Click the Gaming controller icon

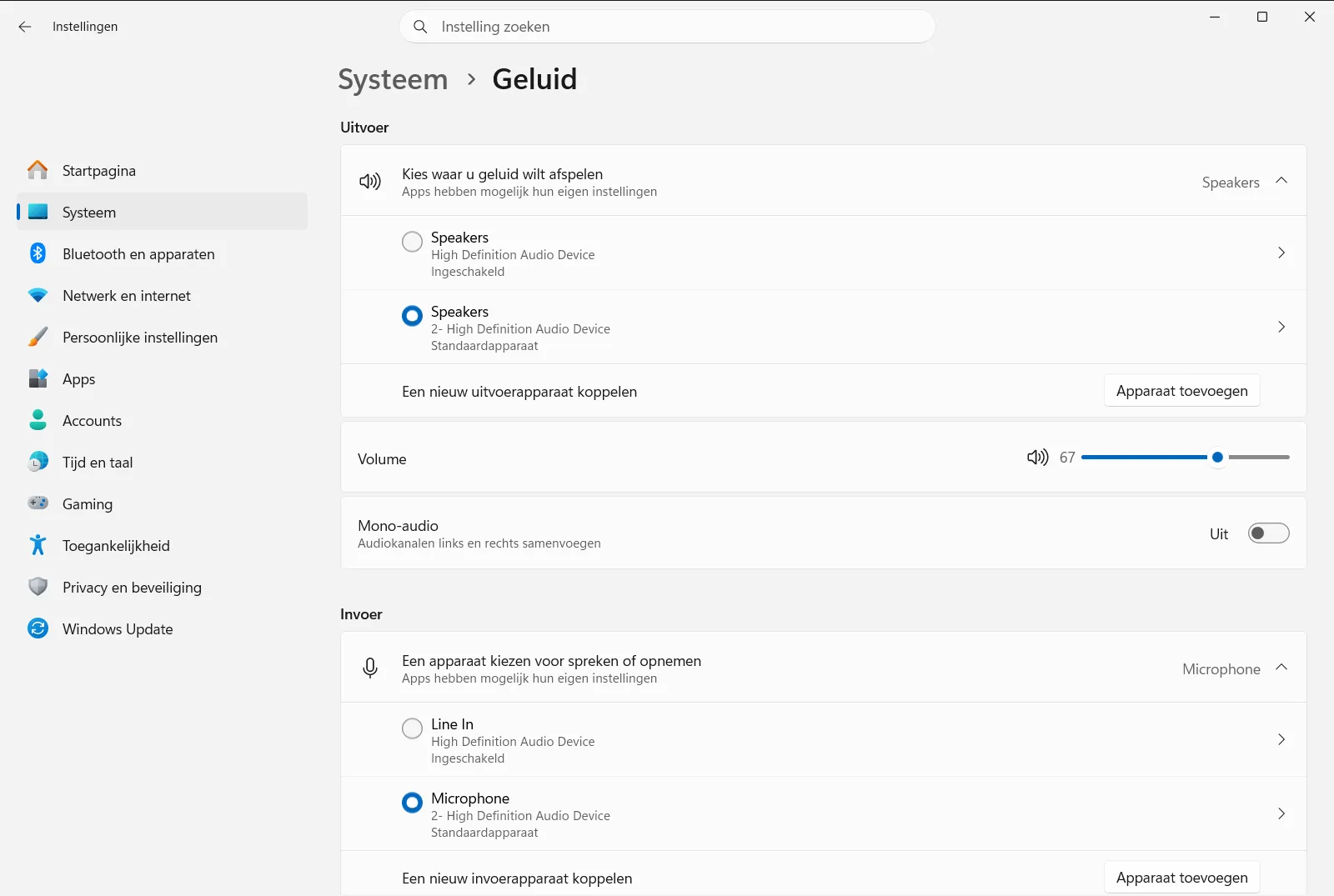coord(38,503)
